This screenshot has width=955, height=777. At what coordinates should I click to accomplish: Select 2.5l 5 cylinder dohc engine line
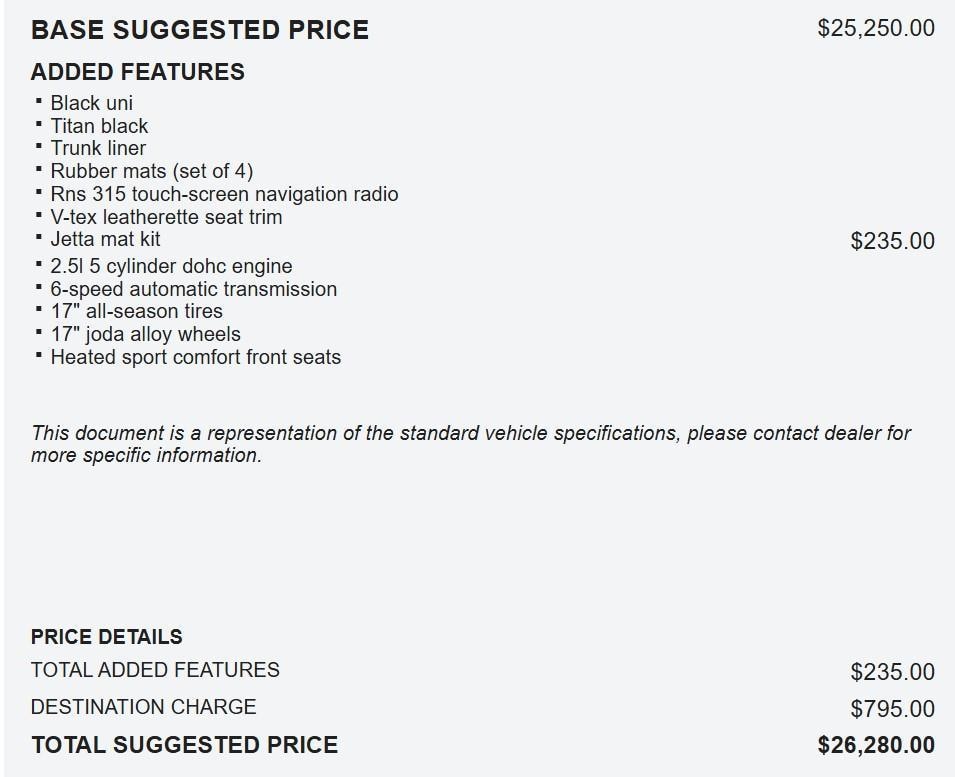[x=171, y=266]
